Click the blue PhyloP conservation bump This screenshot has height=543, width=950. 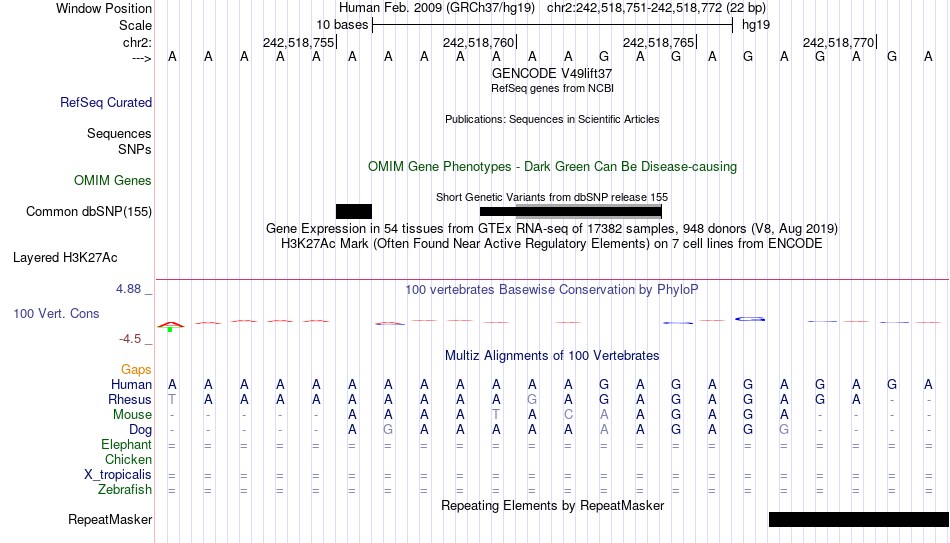pos(750,319)
